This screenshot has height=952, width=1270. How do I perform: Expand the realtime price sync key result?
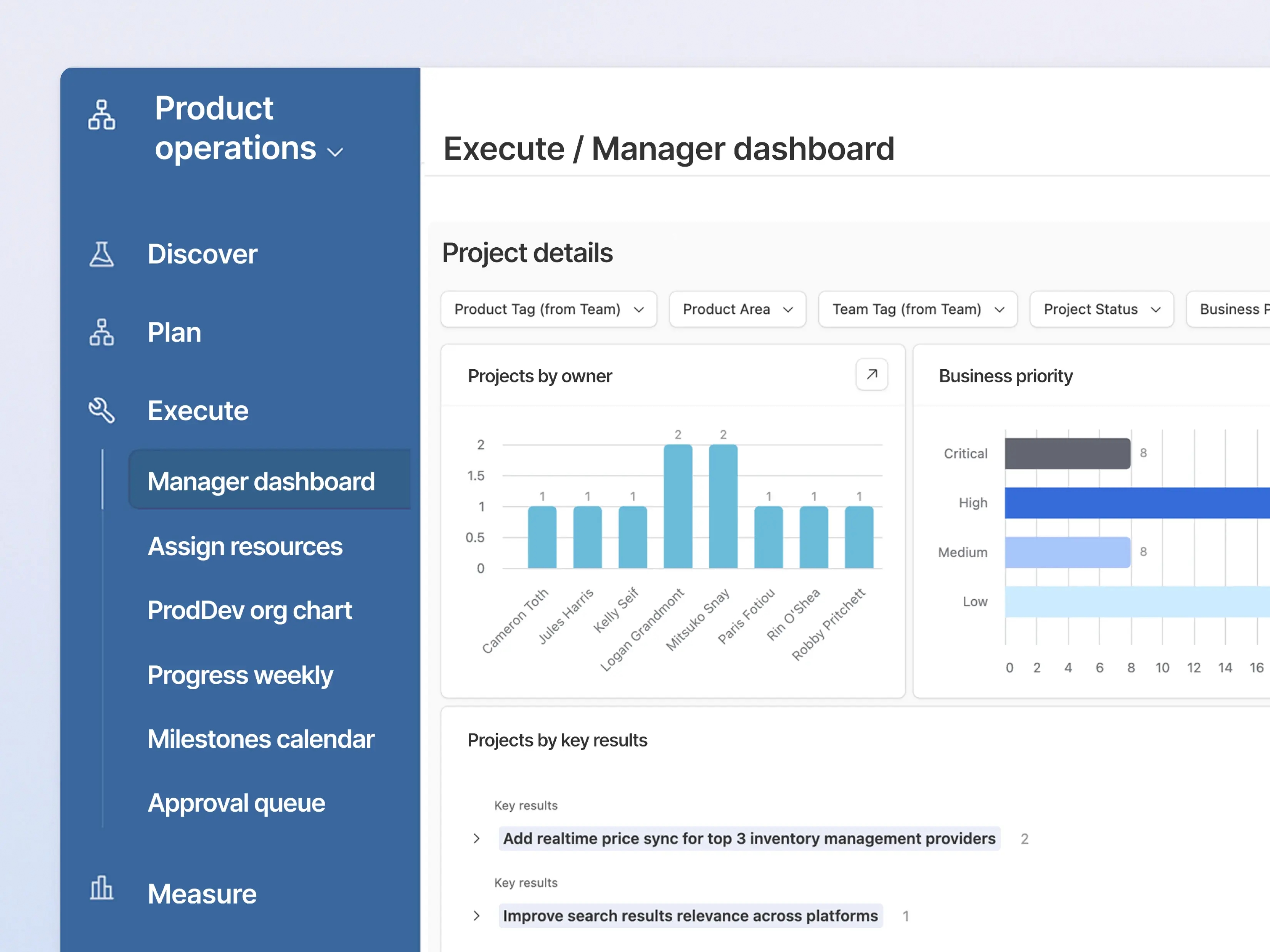pyautogui.click(x=476, y=839)
